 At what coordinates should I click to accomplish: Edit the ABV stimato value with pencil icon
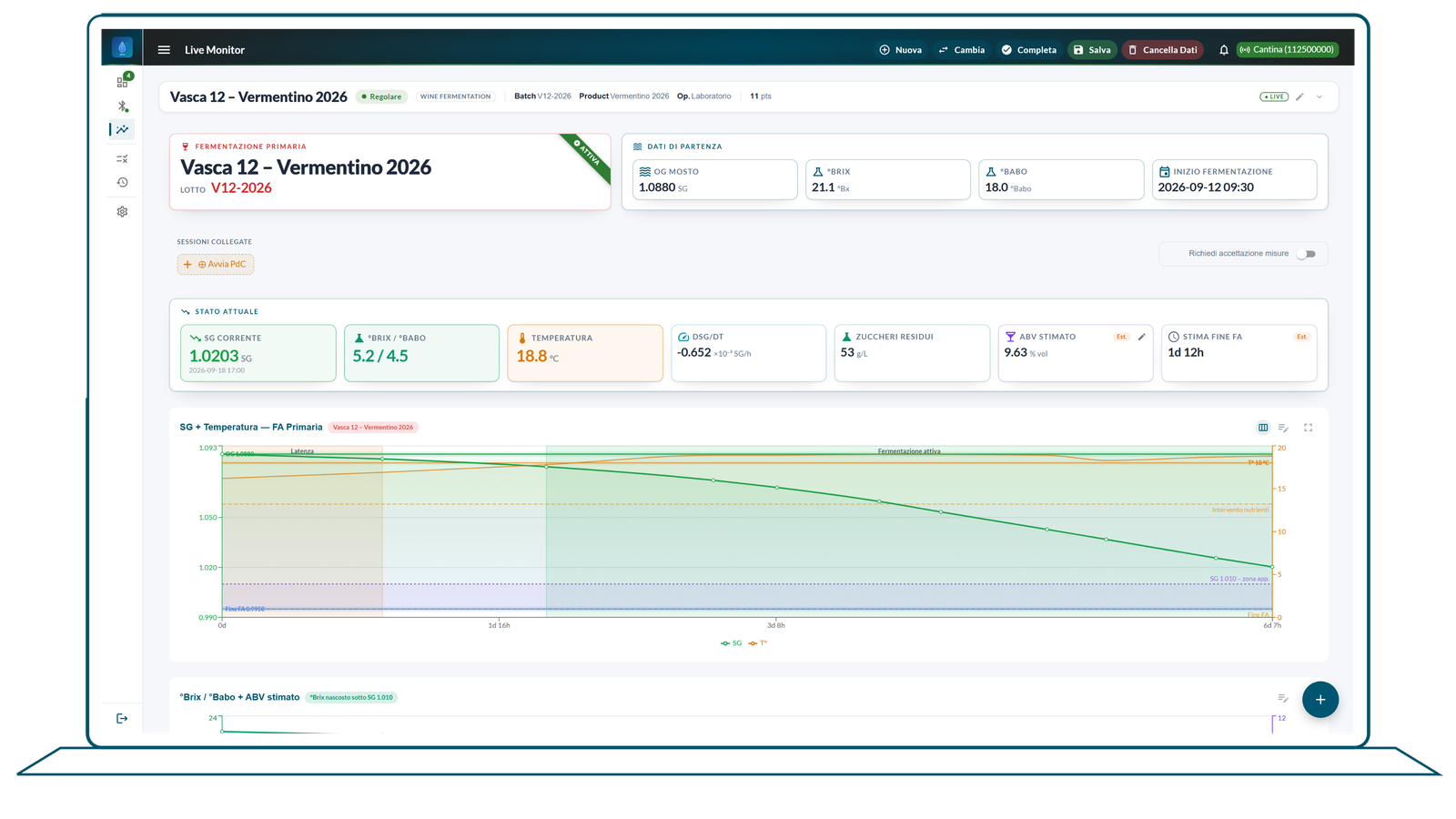tap(1141, 337)
